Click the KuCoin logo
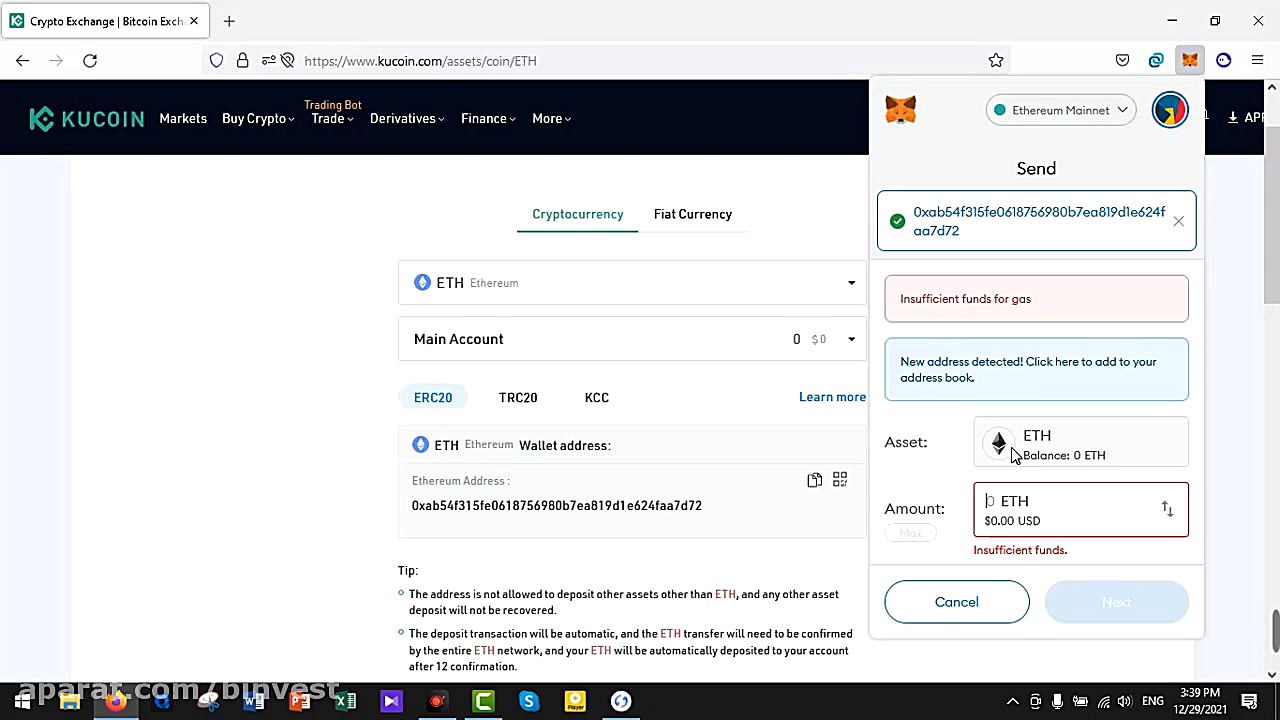The width and height of the screenshot is (1280, 720). pos(86,119)
